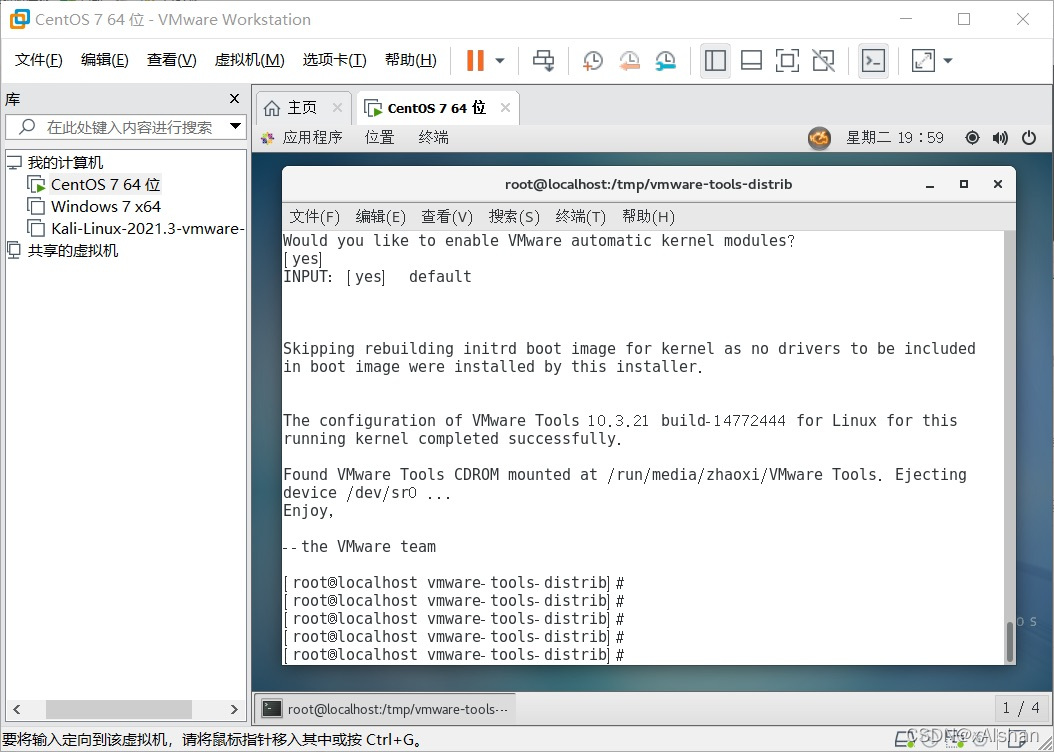Viewport: 1054px width, 752px height.
Task: Revert the VM to its snapshot
Action: 629,60
